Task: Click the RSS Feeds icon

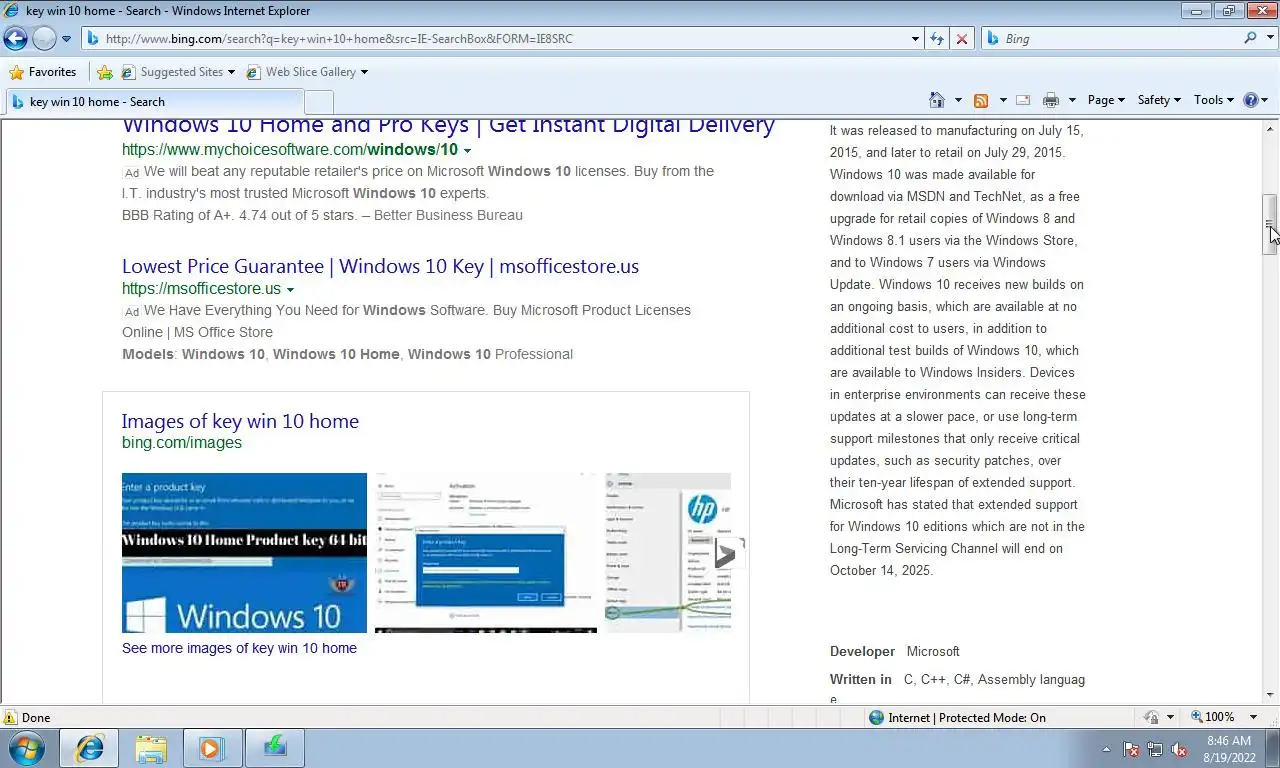Action: [981, 100]
